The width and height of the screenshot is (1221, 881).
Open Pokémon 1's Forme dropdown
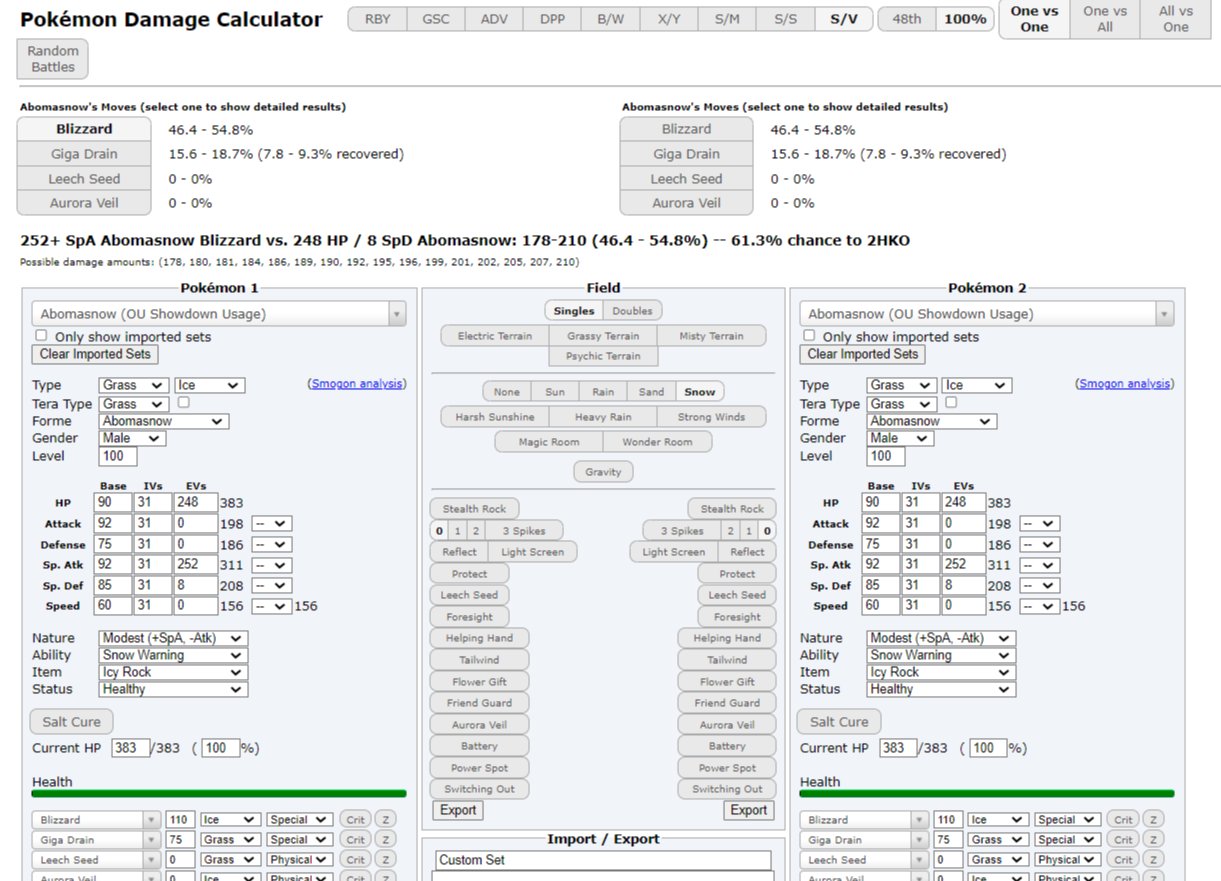click(x=163, y=421)
